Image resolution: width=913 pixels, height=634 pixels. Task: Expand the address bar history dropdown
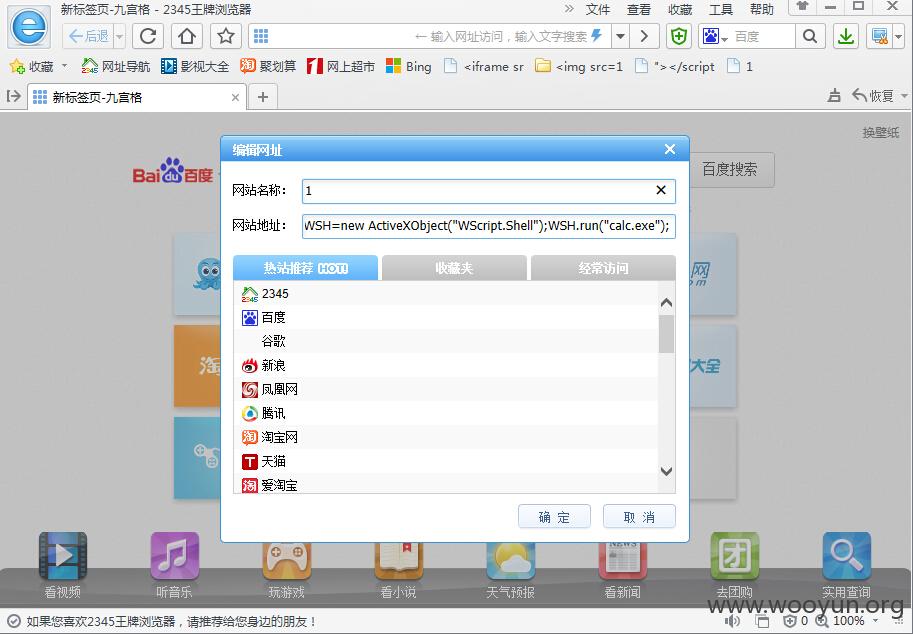point(621,36)
